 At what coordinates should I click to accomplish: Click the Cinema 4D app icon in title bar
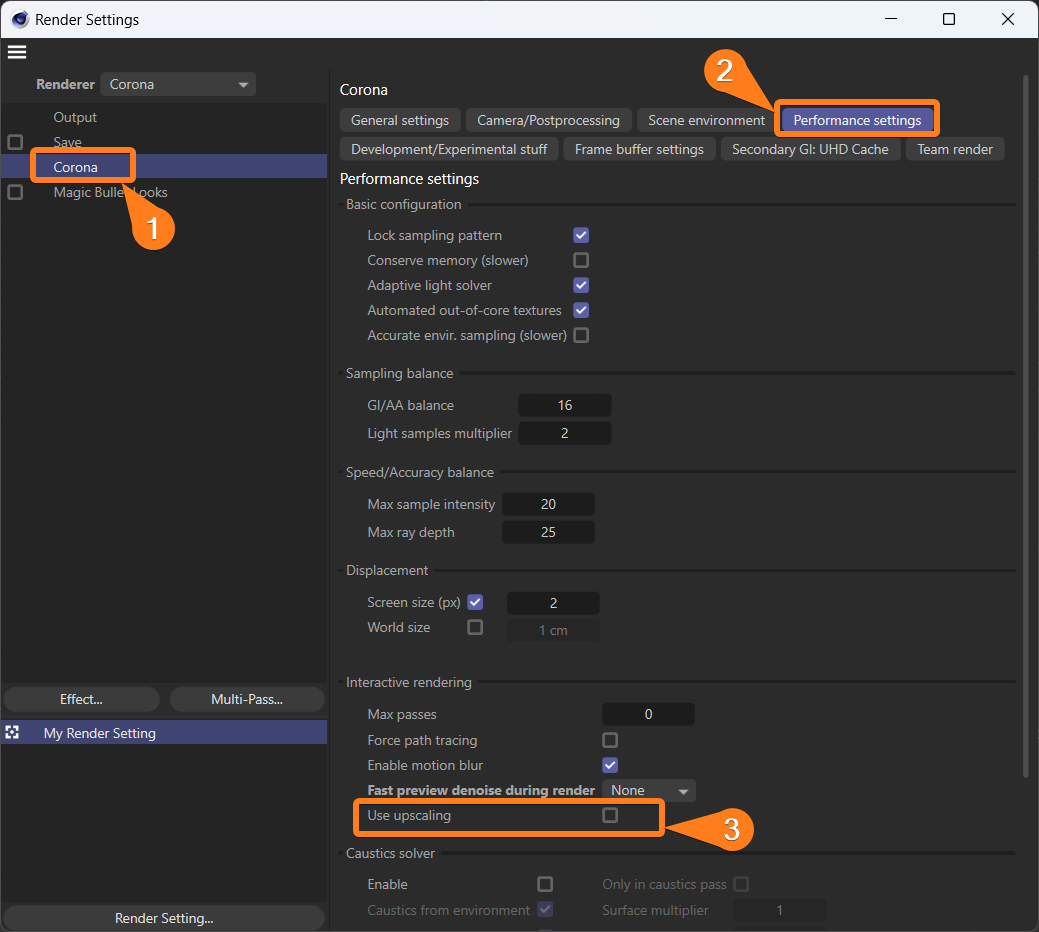point(20,19)
